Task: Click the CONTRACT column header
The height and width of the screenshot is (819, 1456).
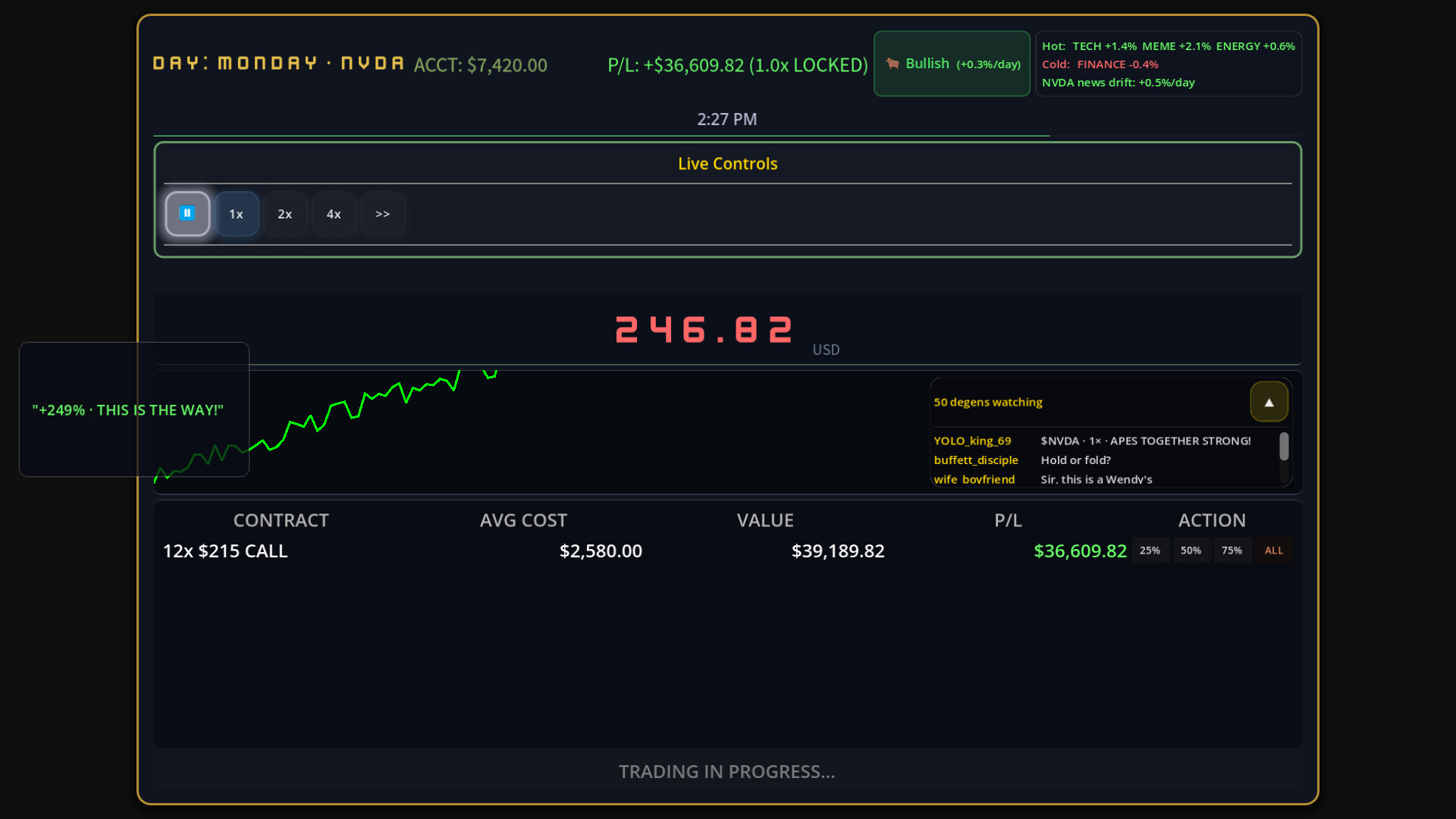Action: point(281,520)
